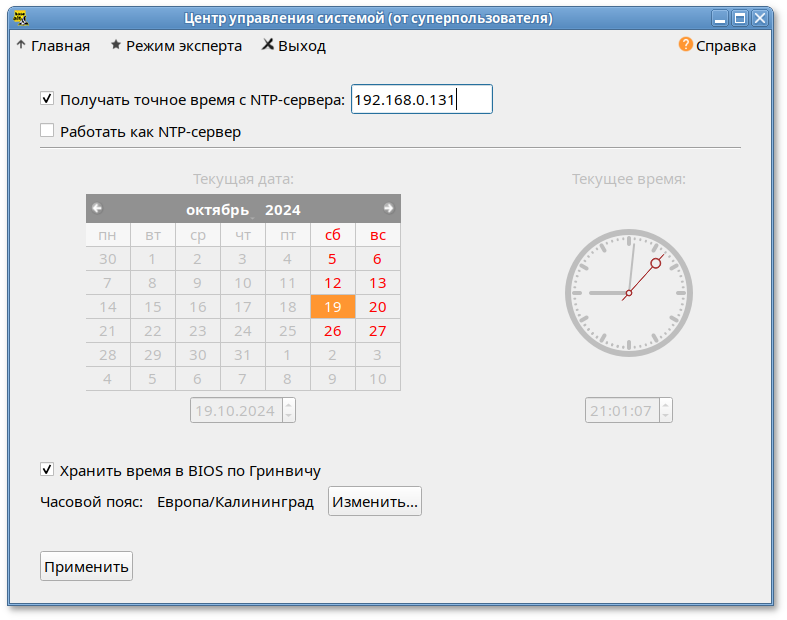The height and width of the screenshot is (620, 787).
Task: Select Saturday 26 in calendar
Action: (x=333, y=331)
